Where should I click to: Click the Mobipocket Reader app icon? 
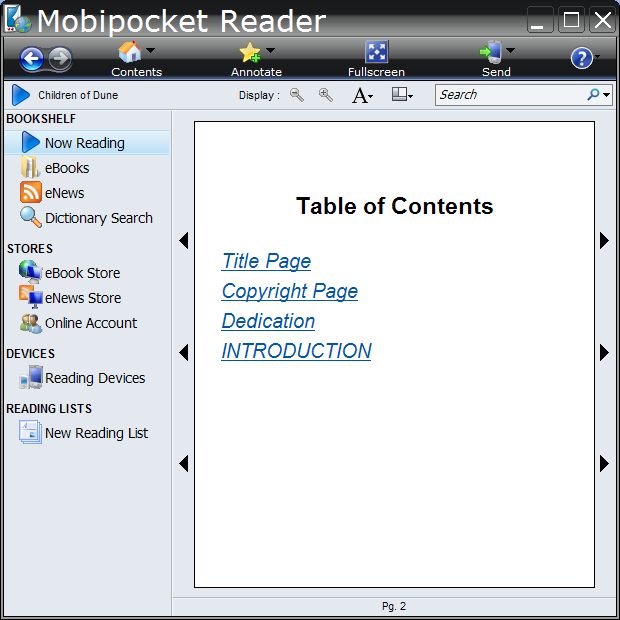17,19
